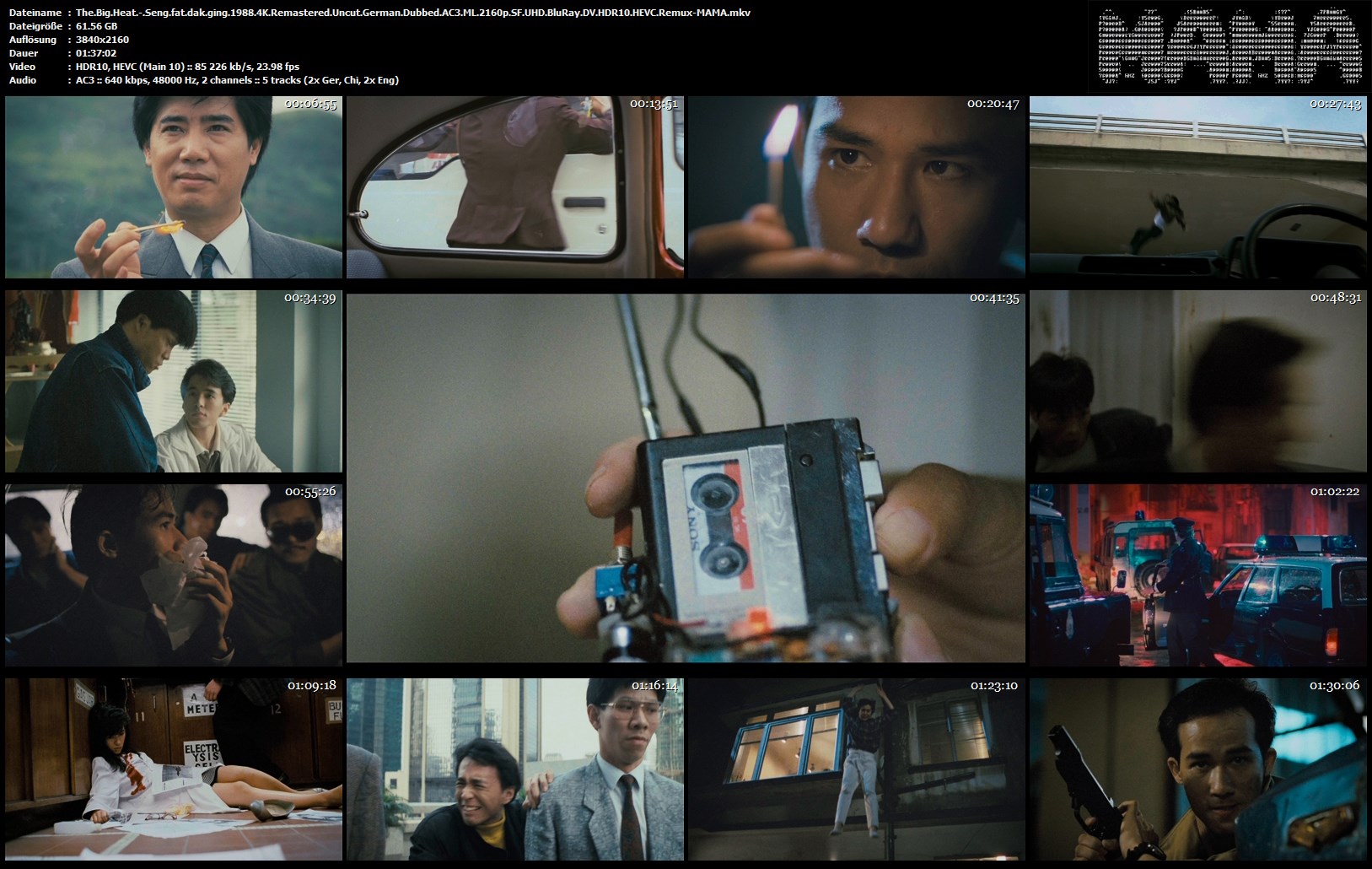Select the audio info line starting AC3
This screenshot has height=869, width=1372.
pyautogui.click(x=238, y=80)
